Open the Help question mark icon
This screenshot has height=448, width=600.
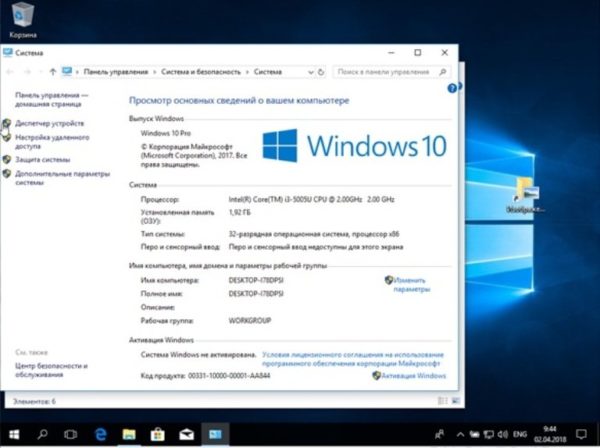[452, 88]
